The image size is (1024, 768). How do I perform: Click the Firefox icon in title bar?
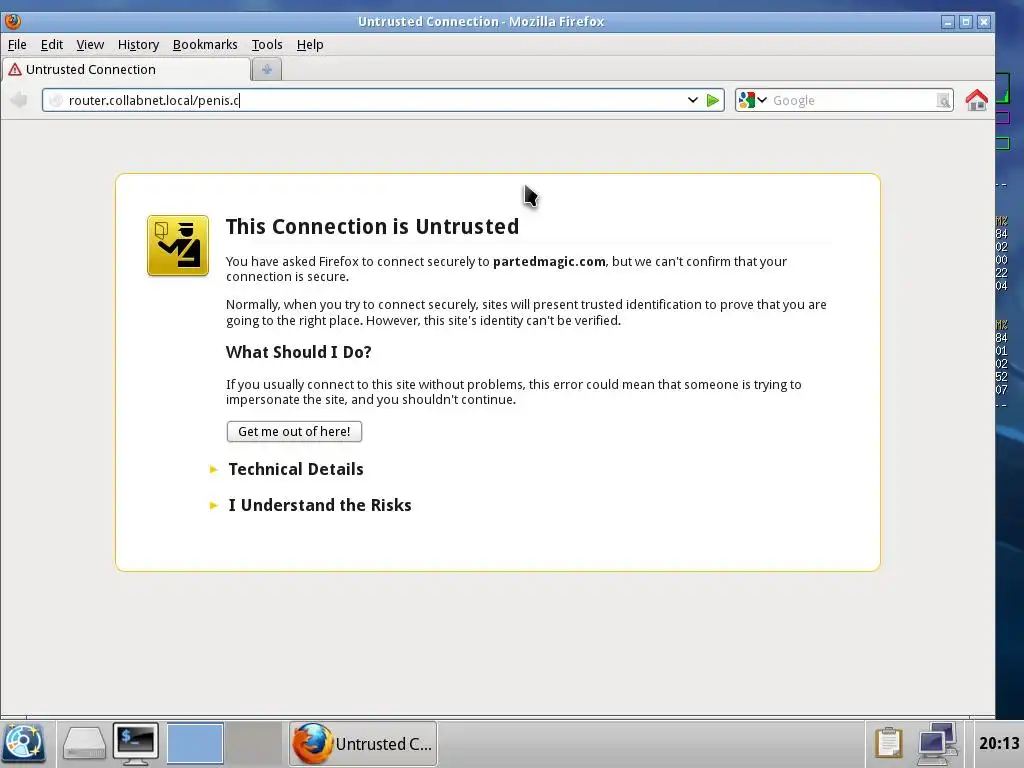(12, 22)
